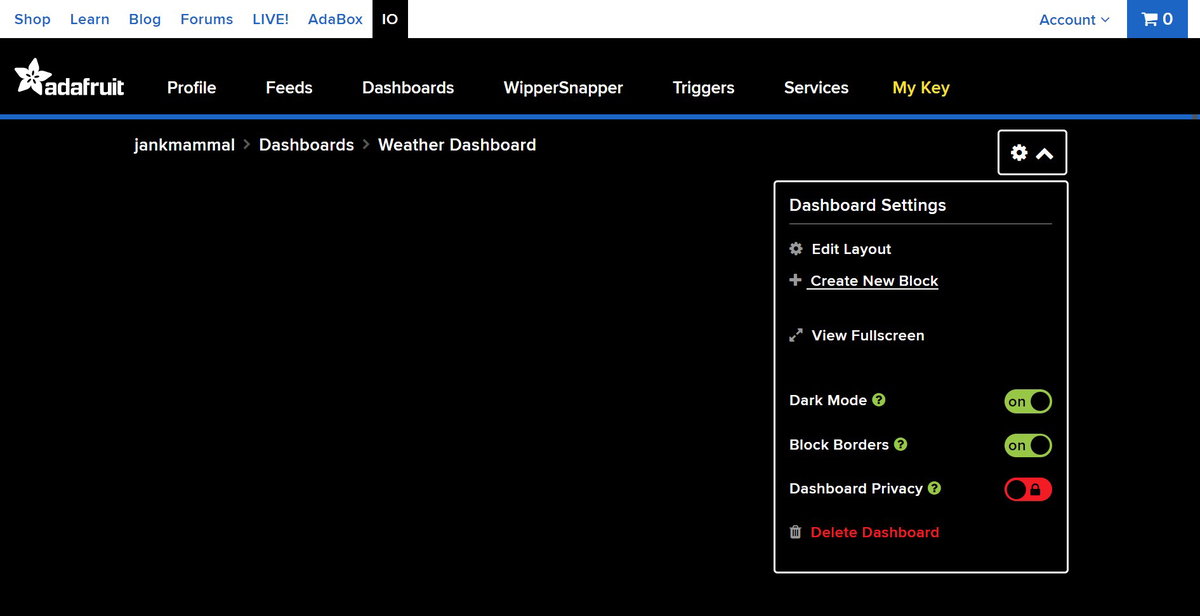Click the Dark Mode label
This screenshot has height=616, width=1200.
(x=828, y=400)
